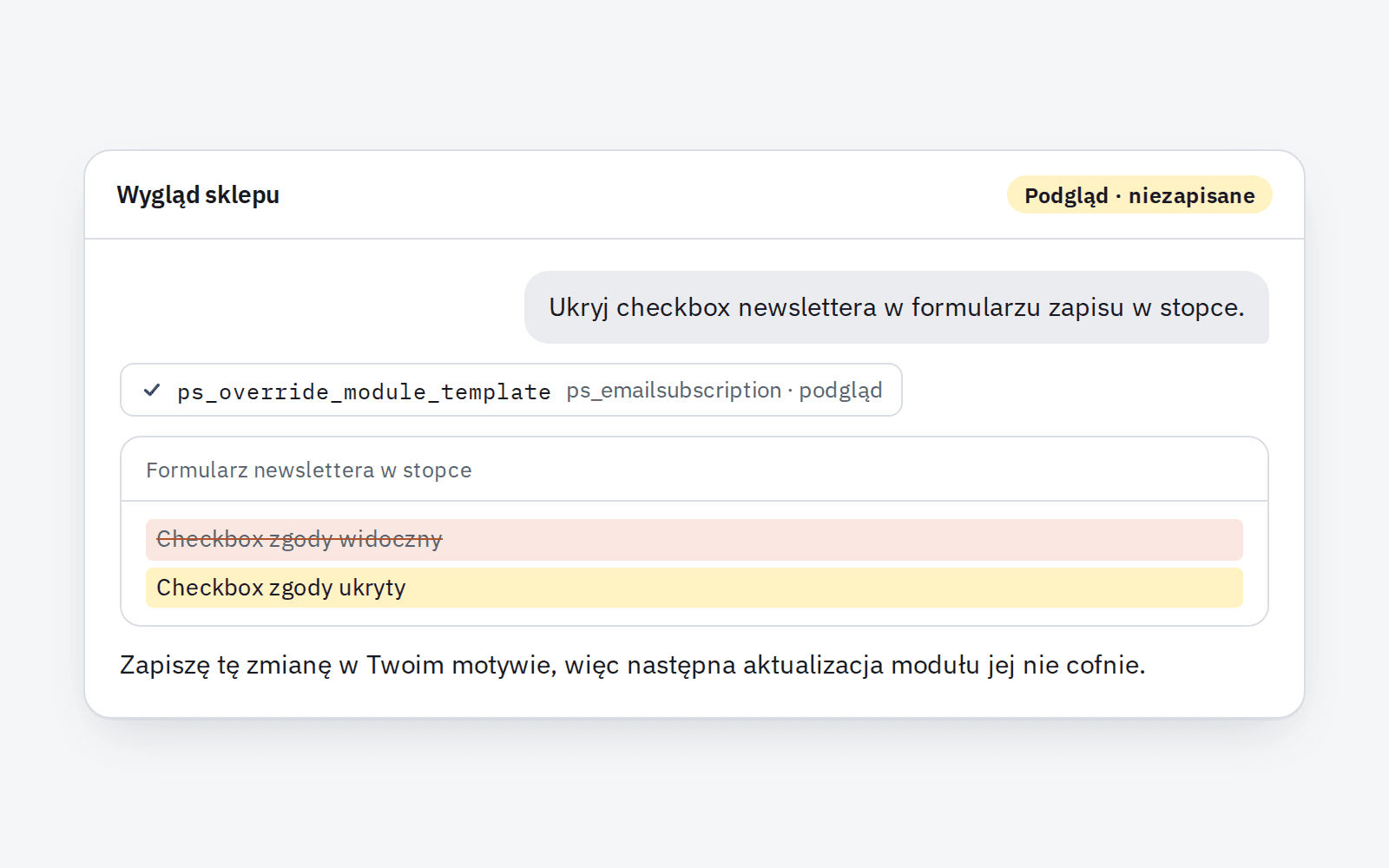Click the user message about hiding newsletter checkbox
Image resolution: width=1389 pixels, height=868 pixels.
tap(896, 307)
